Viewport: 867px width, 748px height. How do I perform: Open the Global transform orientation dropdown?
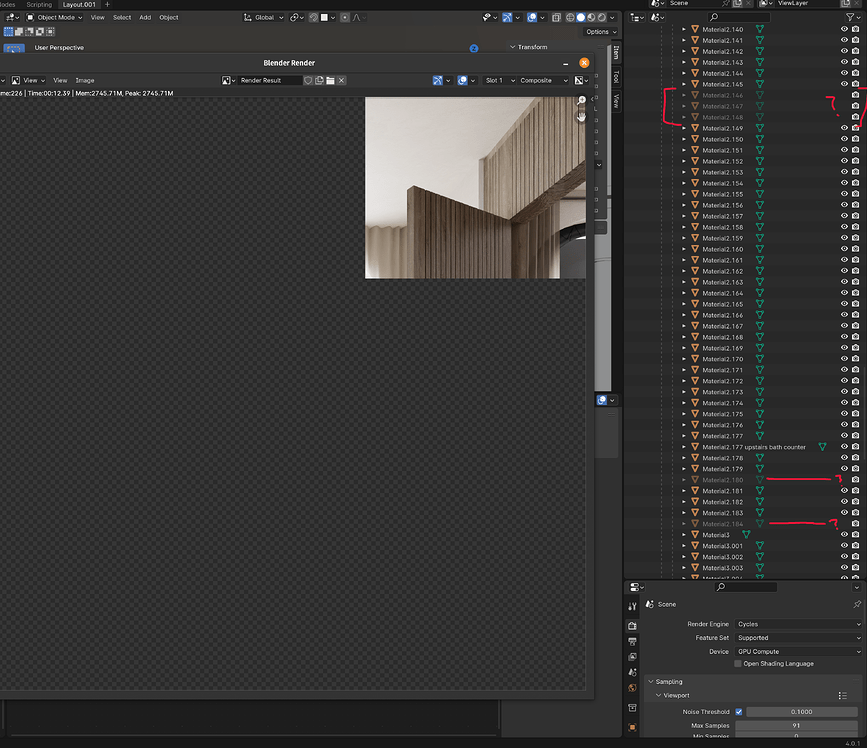pyautogui.click(x=263, y=17)
